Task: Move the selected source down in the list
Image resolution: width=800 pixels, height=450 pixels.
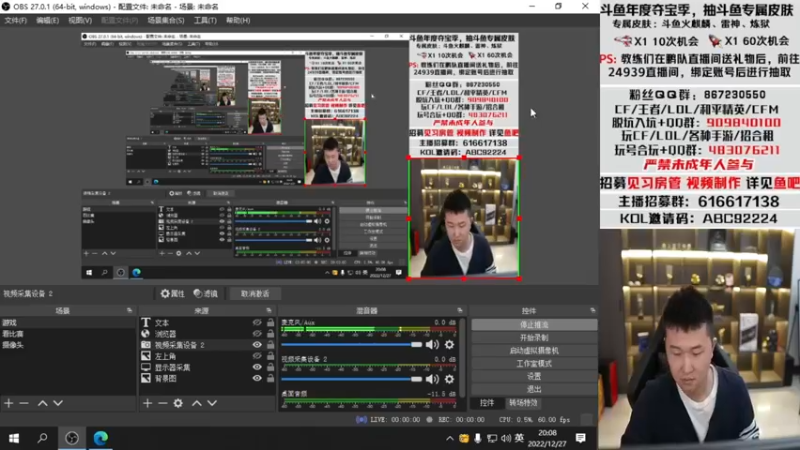Action: click(212, 403)
